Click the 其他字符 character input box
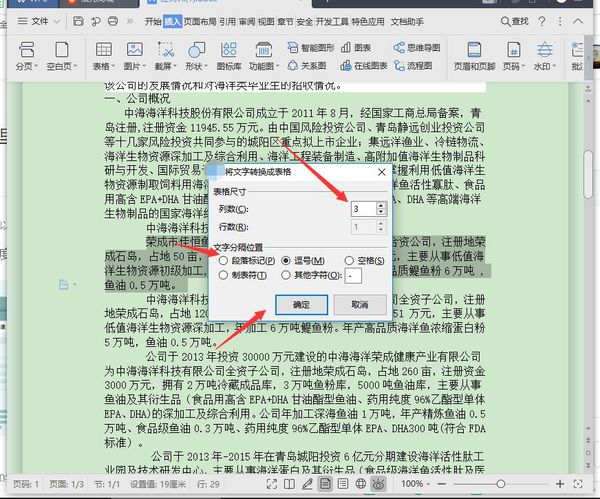 tap(353, 276)
